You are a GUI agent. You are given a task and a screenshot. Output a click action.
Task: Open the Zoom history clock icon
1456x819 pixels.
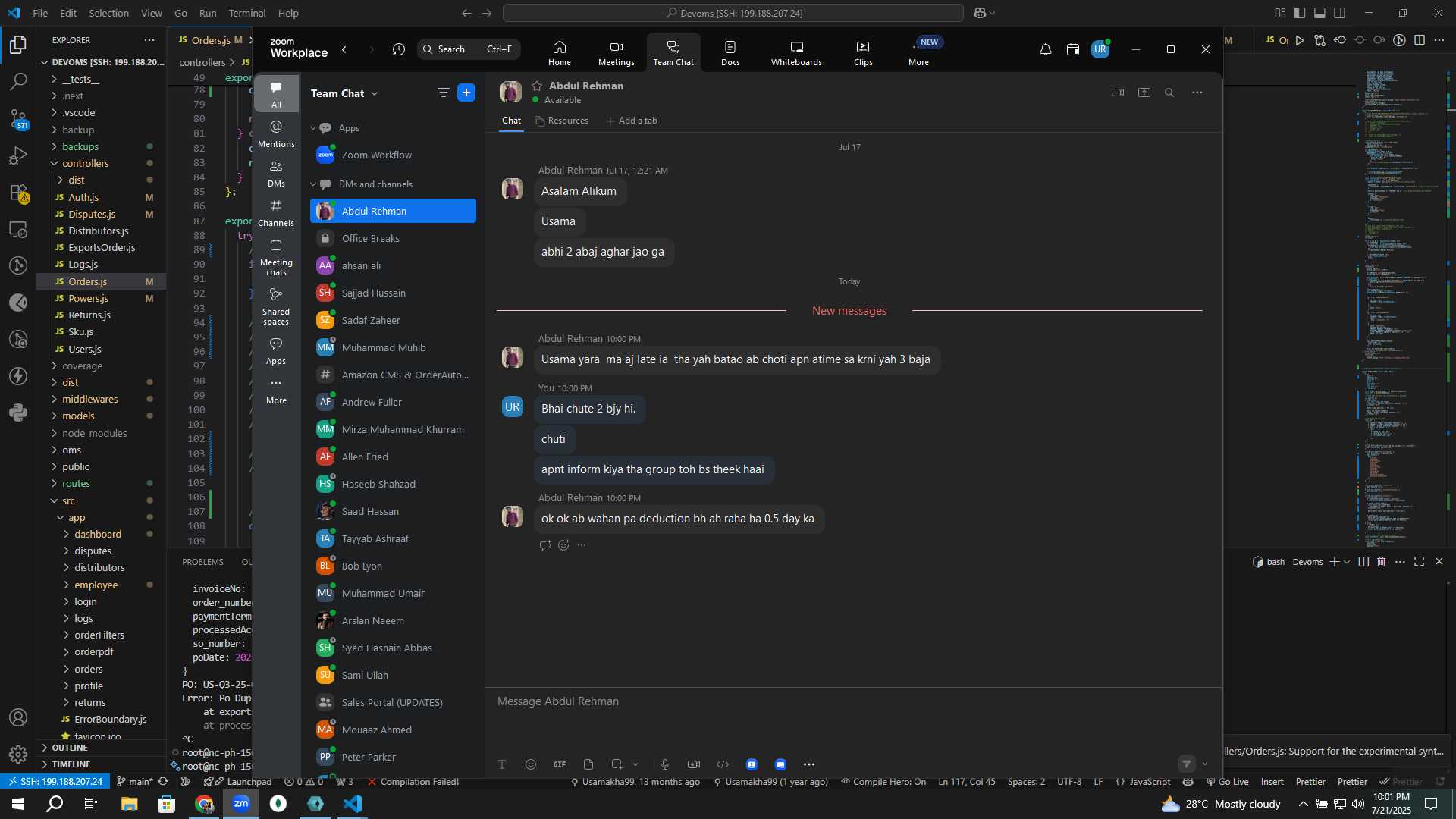399,49
